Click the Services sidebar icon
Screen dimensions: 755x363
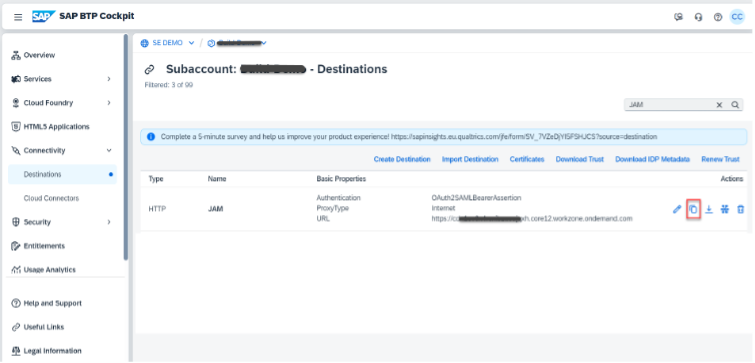coord(15,79)
